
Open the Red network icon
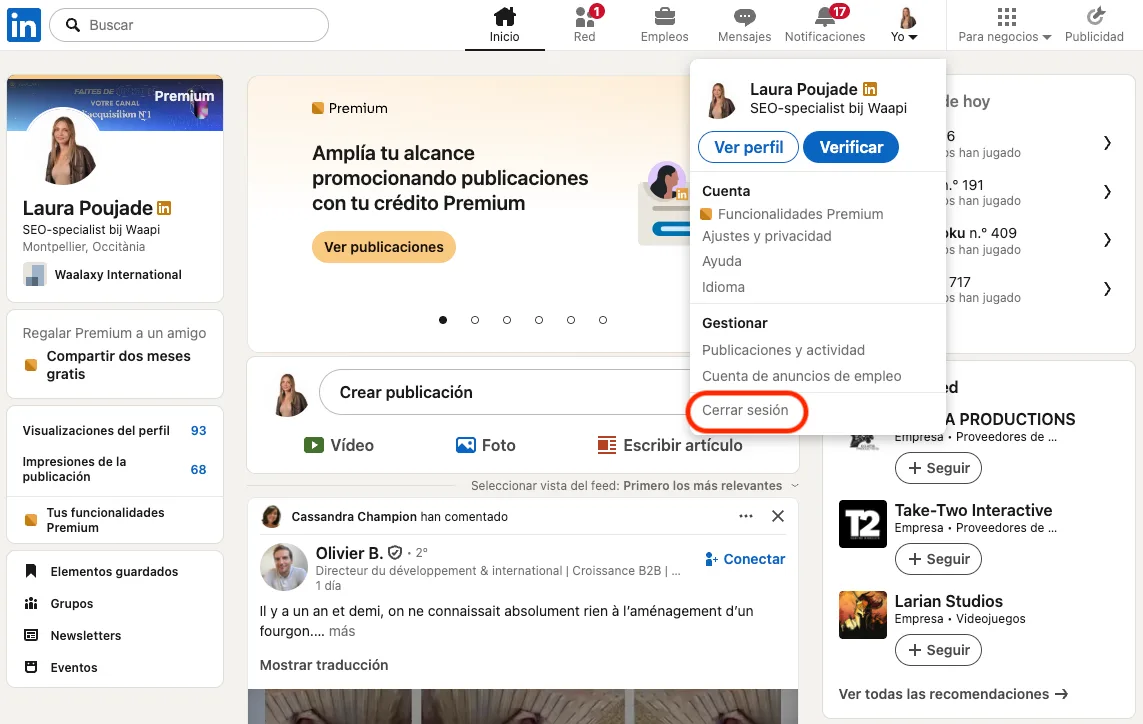point(585,16)
